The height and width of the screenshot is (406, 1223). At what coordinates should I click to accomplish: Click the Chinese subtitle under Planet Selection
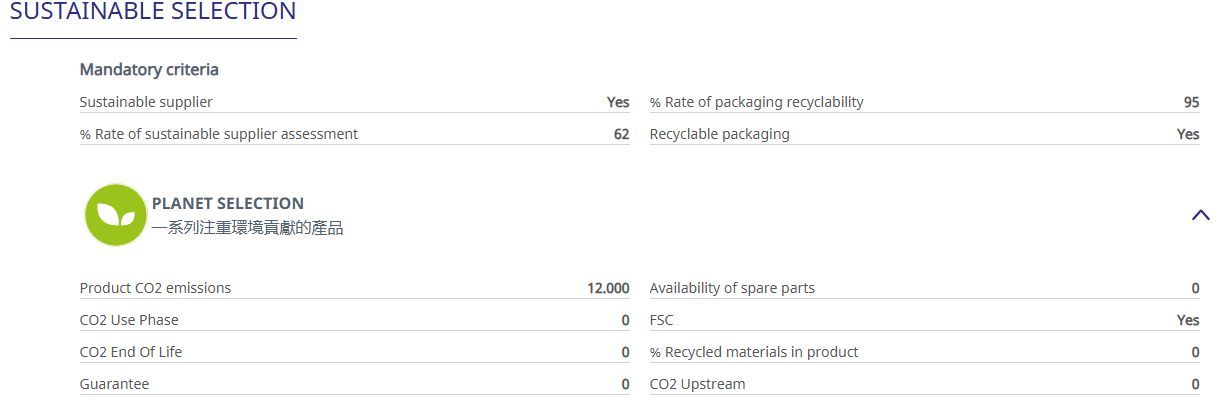pyautogui.click(x=248, y=228)
